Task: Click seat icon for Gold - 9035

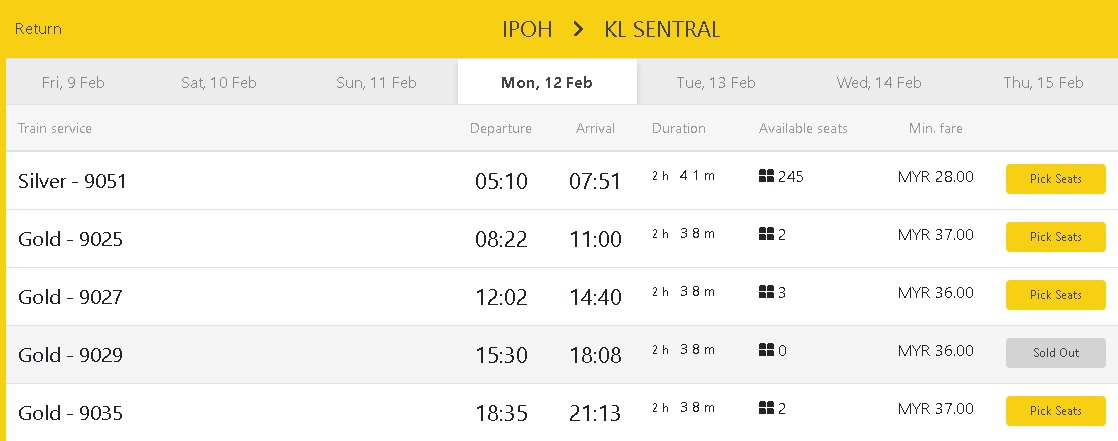Action: coord(767,409)
